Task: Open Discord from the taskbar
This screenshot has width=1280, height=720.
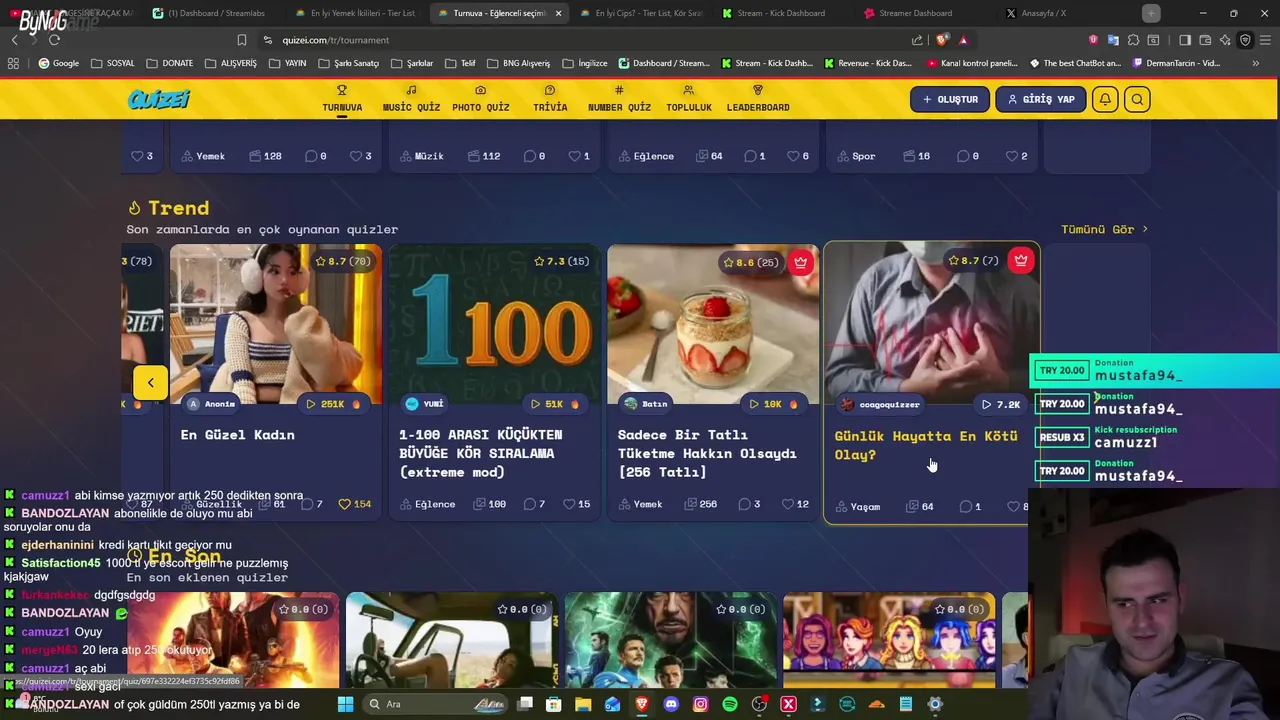Action: (x=671, y=704)
